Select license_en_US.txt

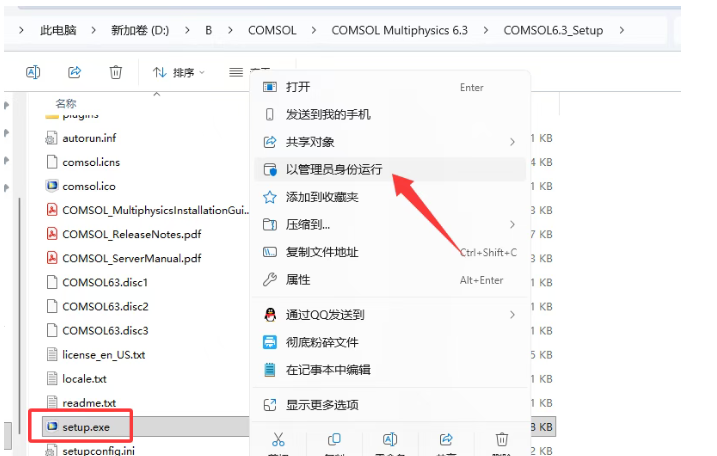[104, 354]
